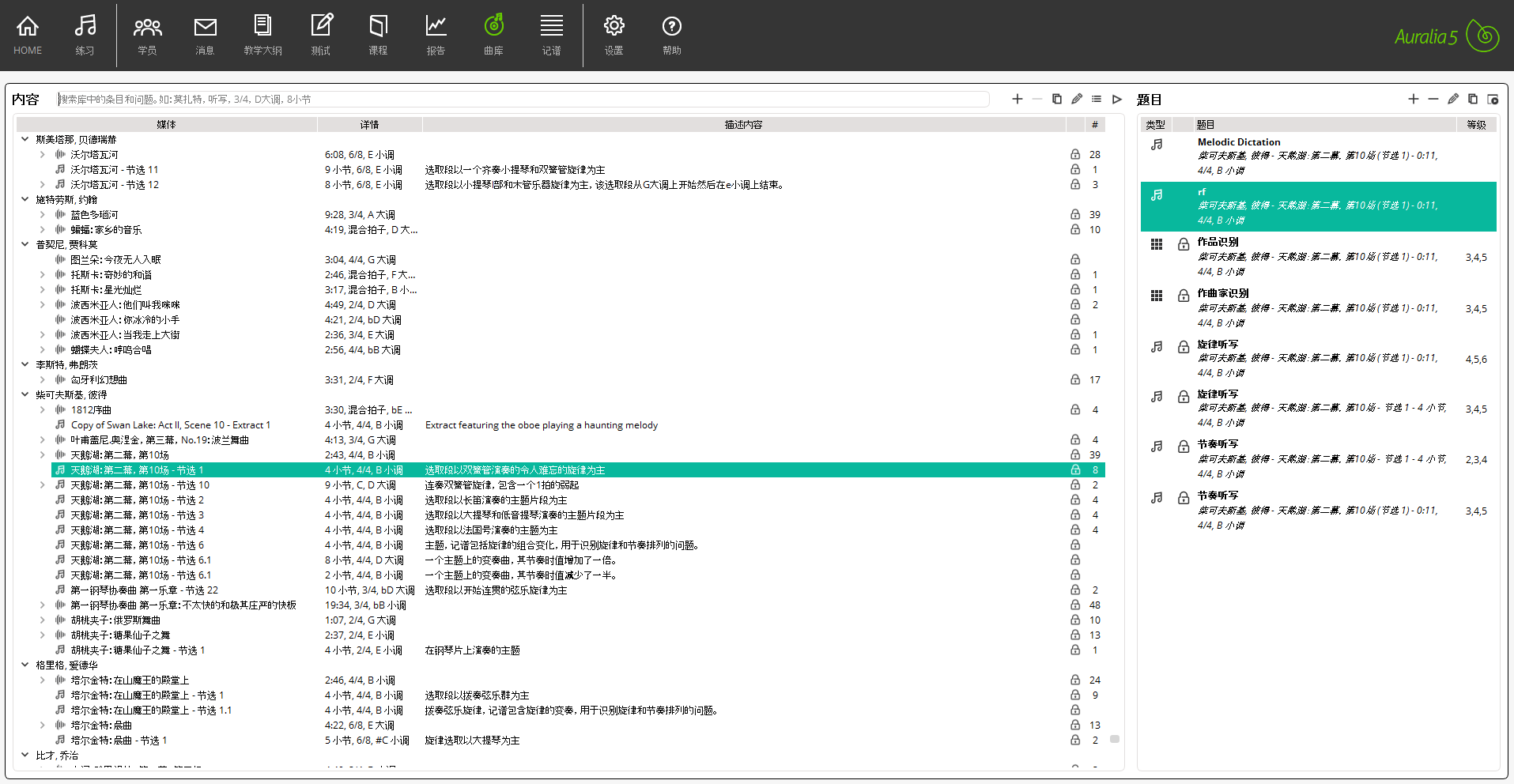Screen dimensions: 1514x784
Task: Click the Auralia 5 logo
Action: pos(1447,36)
